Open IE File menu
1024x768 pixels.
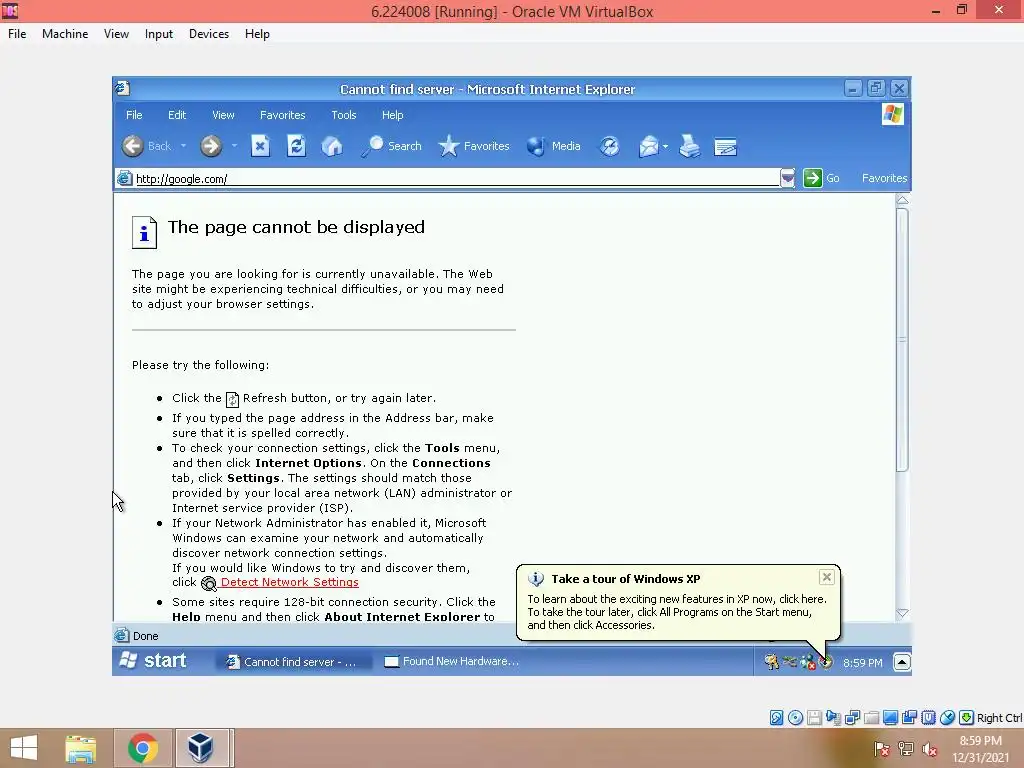pyautogui.click(x=134, y=115)
